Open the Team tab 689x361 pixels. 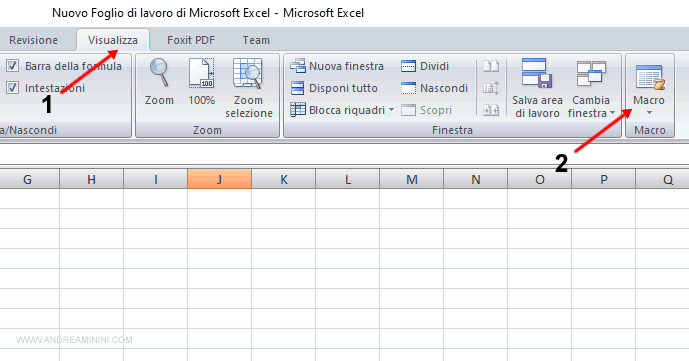pyautogui.click(x=256, y=40)
